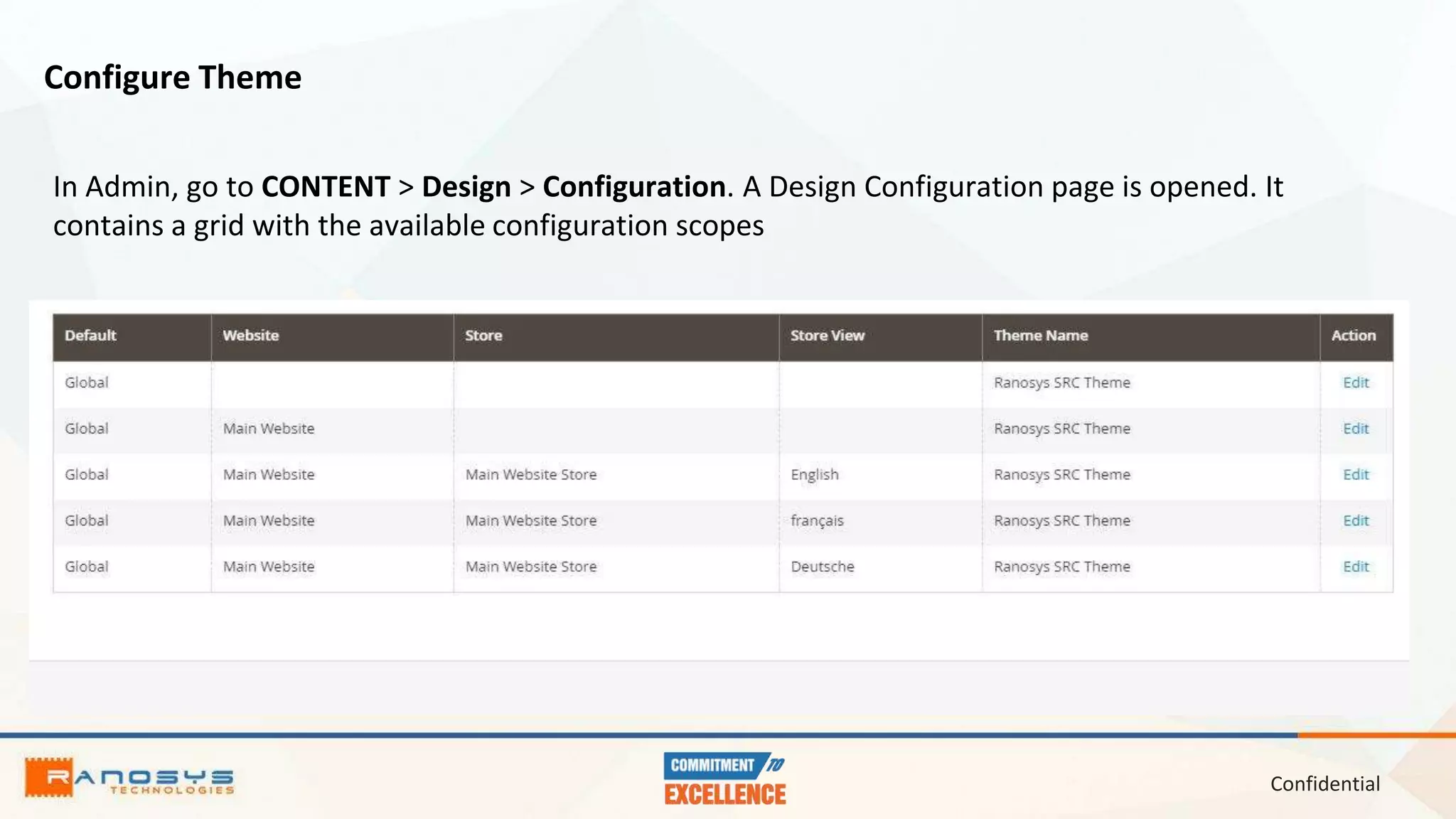
Task: Click the bold word Design in instructions
Action: point(466,188)
